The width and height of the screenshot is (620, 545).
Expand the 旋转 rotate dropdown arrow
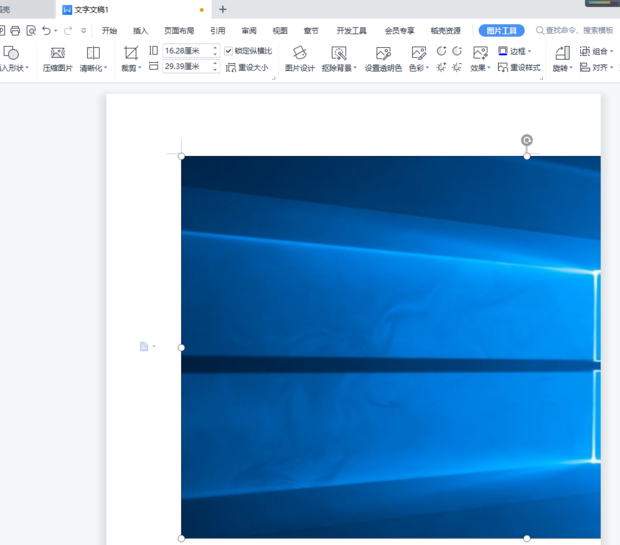[x=571, y=68]
